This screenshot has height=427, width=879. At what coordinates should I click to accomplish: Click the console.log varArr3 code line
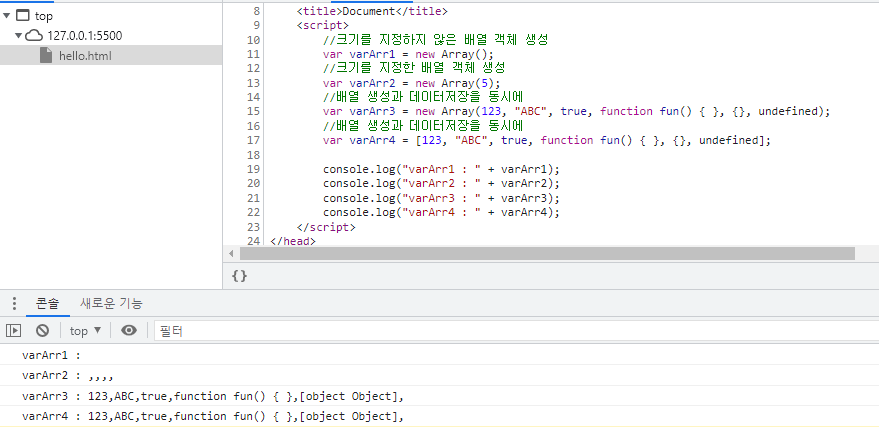pos(442,198)
